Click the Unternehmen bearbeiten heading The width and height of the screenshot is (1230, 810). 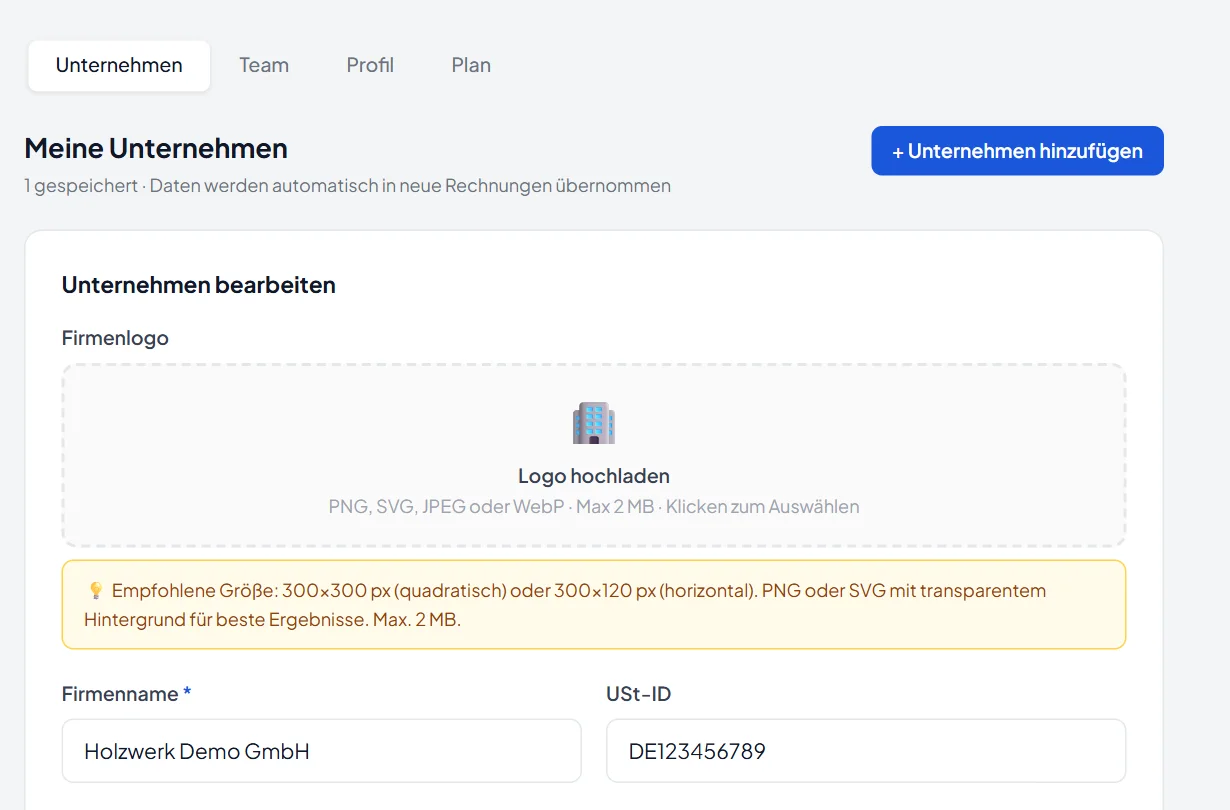tap(199, 285)
